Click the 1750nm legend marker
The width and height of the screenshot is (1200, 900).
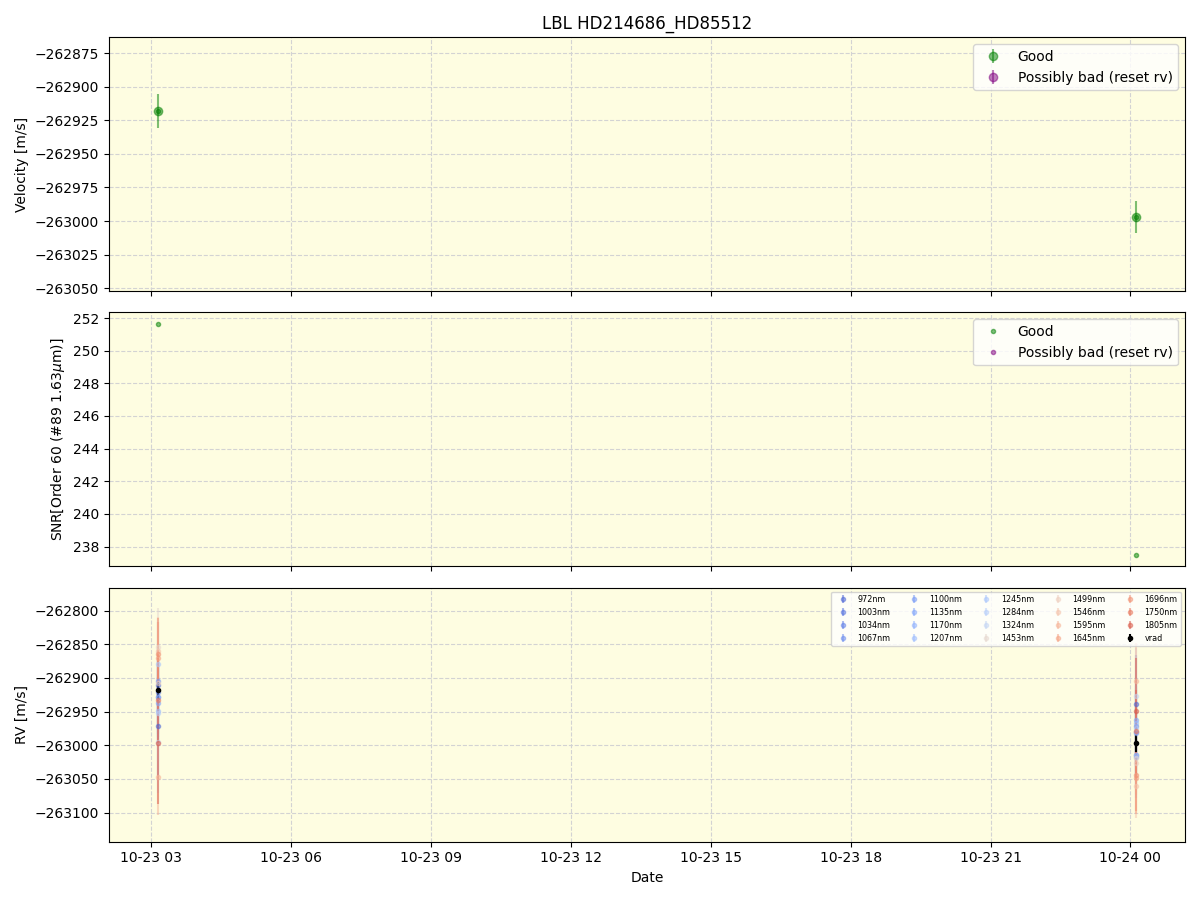coord(1130,612)
